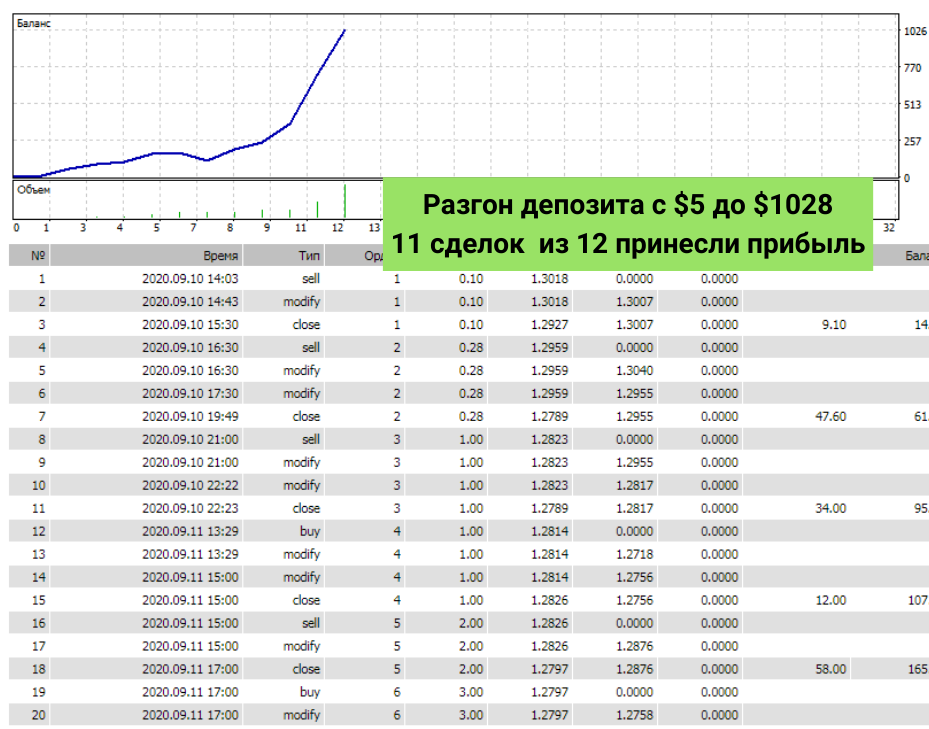The height and width of the screenshot is (729, 929).
Task: Click row number 9 in № column
Action: click(x=42, y=462)
